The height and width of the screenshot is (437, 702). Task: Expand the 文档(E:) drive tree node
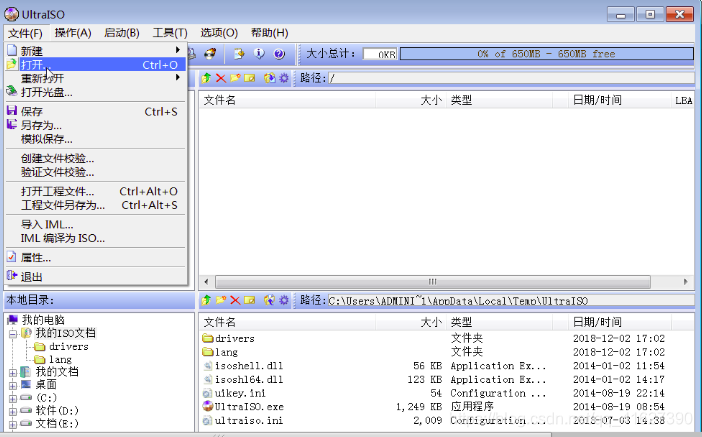click(x=13, y=424)
